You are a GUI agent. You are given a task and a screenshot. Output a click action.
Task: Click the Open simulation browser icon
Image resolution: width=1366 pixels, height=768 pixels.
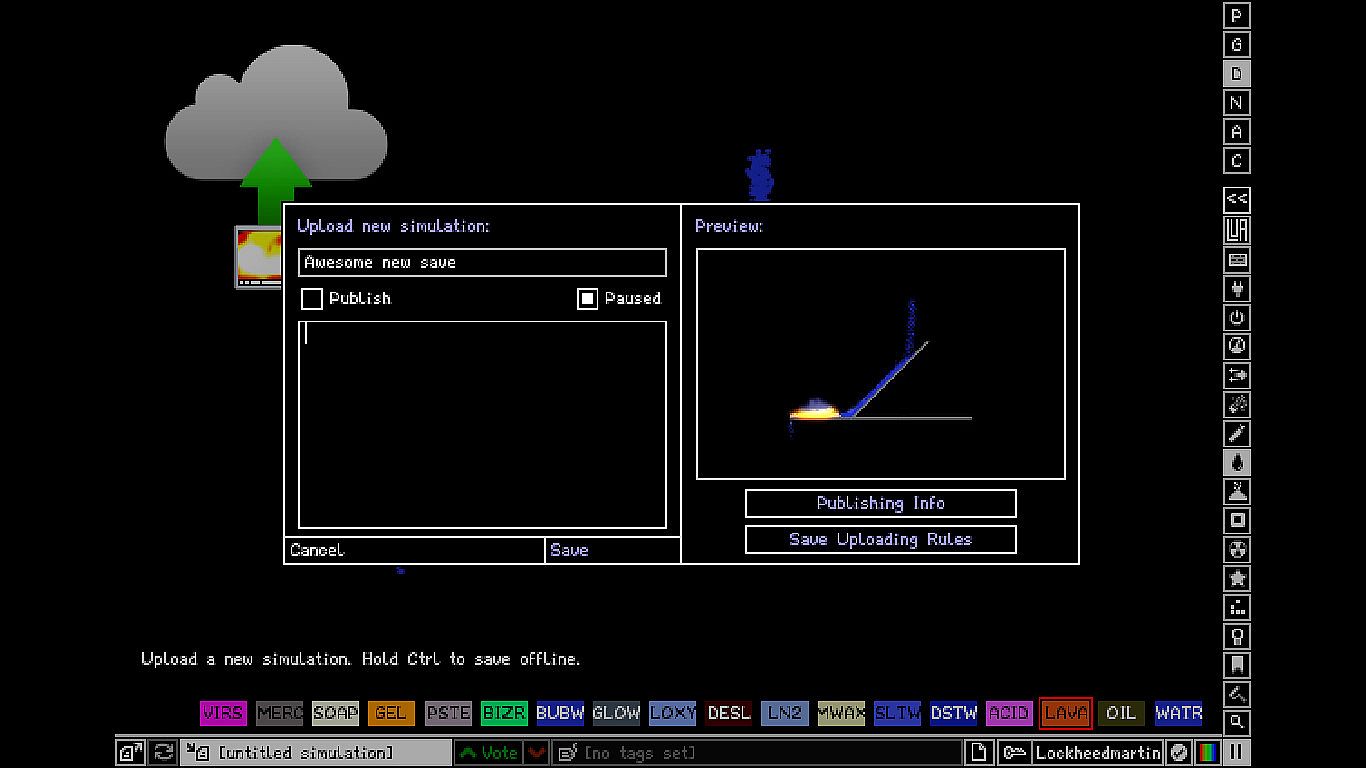[x=129, y=753]
